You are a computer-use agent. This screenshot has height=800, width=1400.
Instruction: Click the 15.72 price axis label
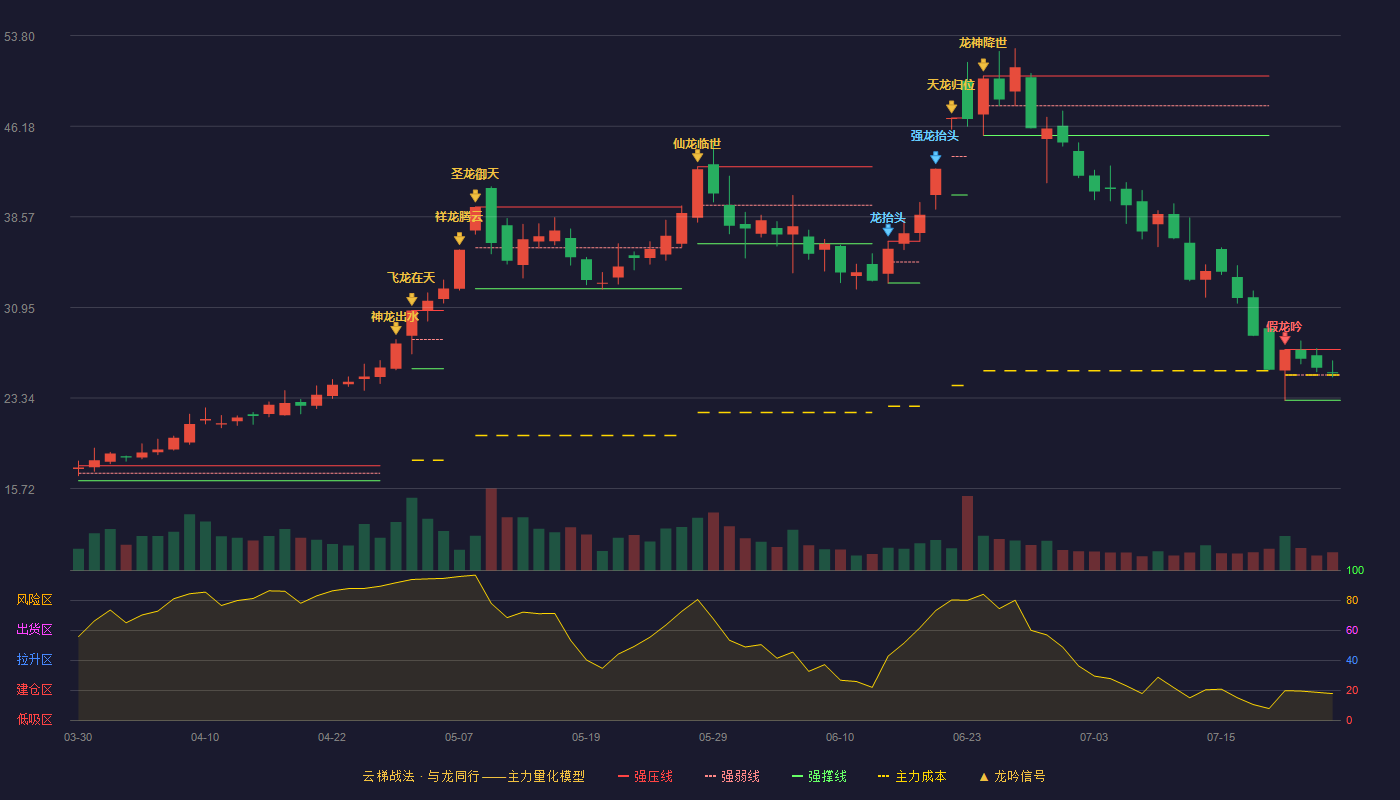coord(19,490)
